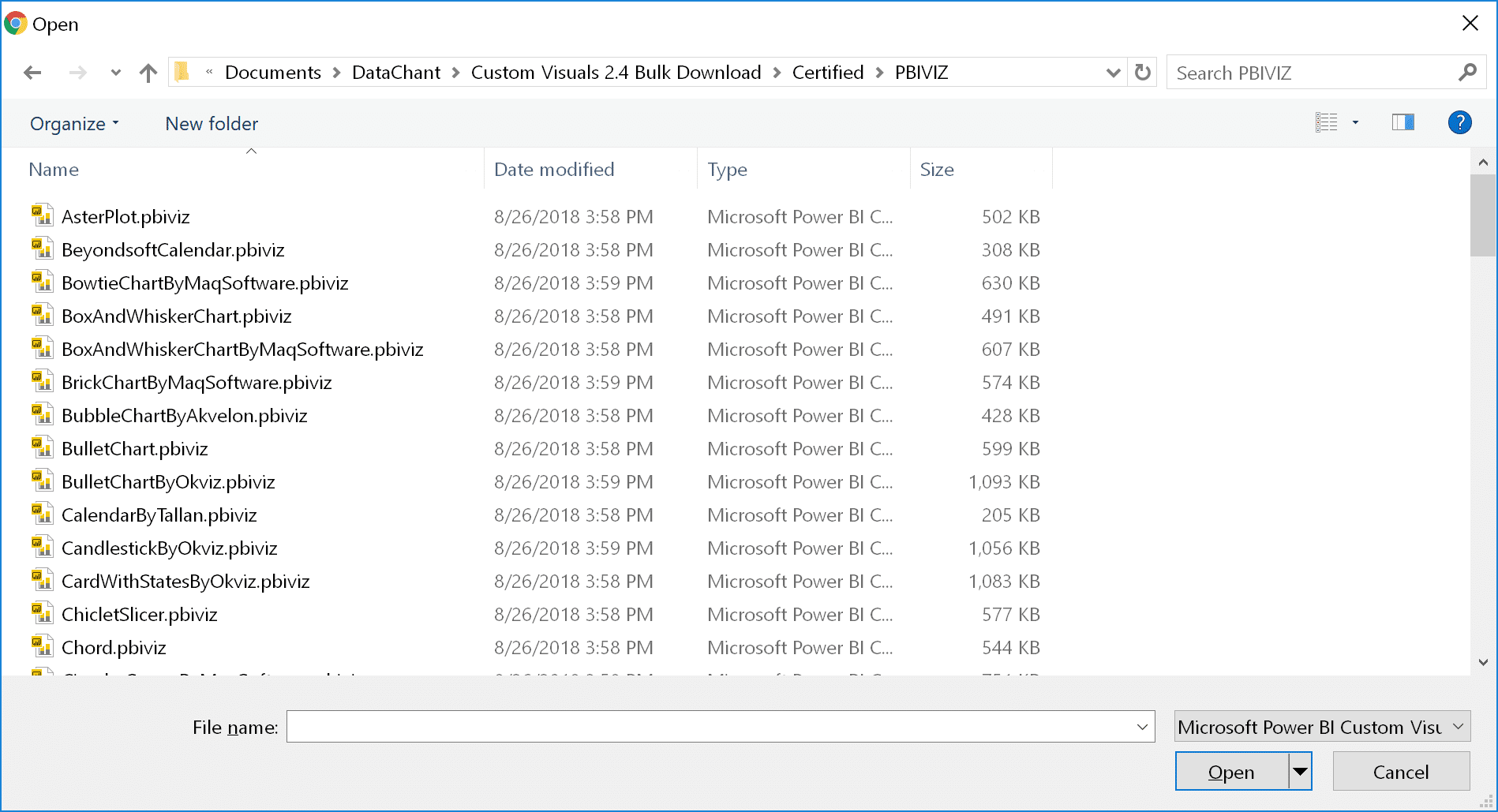Click the Forward navigation arrow

click(x=77, y=73)
